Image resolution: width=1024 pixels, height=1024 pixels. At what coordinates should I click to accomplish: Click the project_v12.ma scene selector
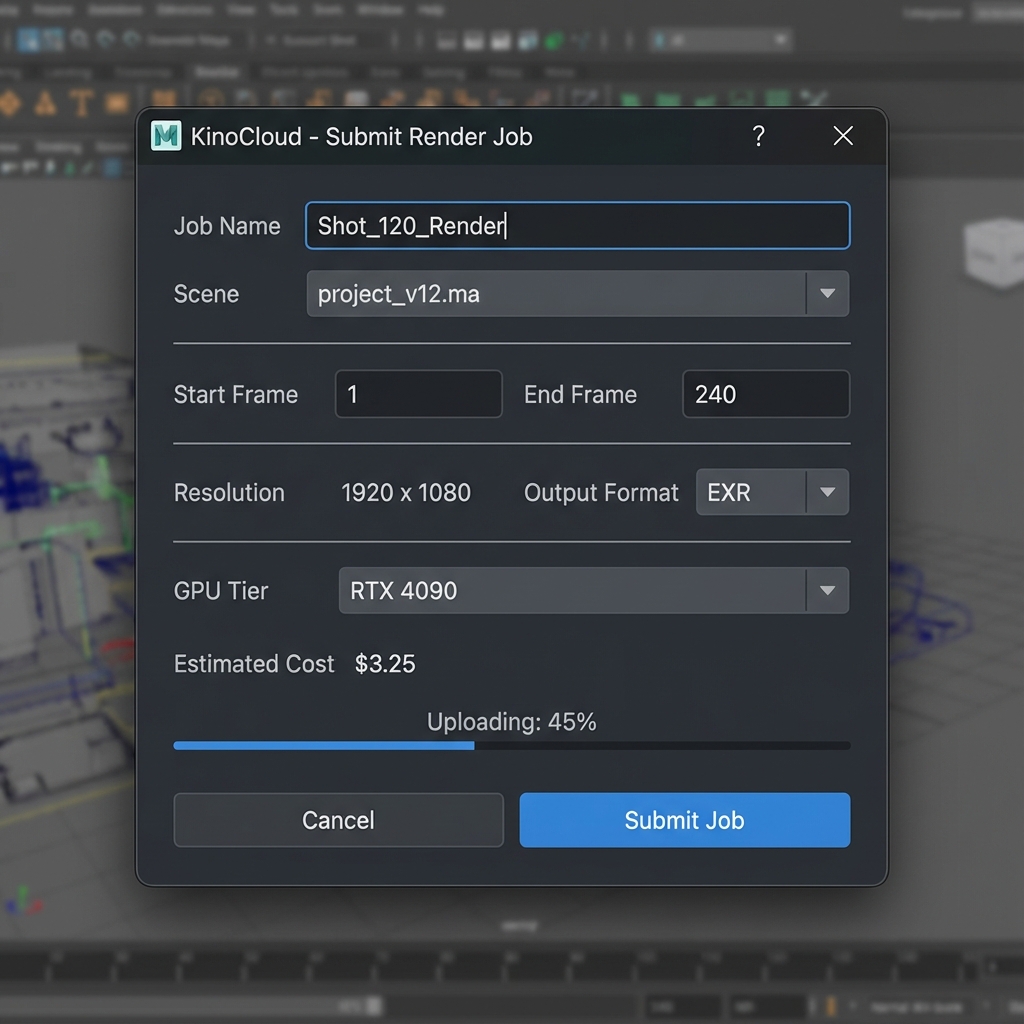[x=560, y=293]
